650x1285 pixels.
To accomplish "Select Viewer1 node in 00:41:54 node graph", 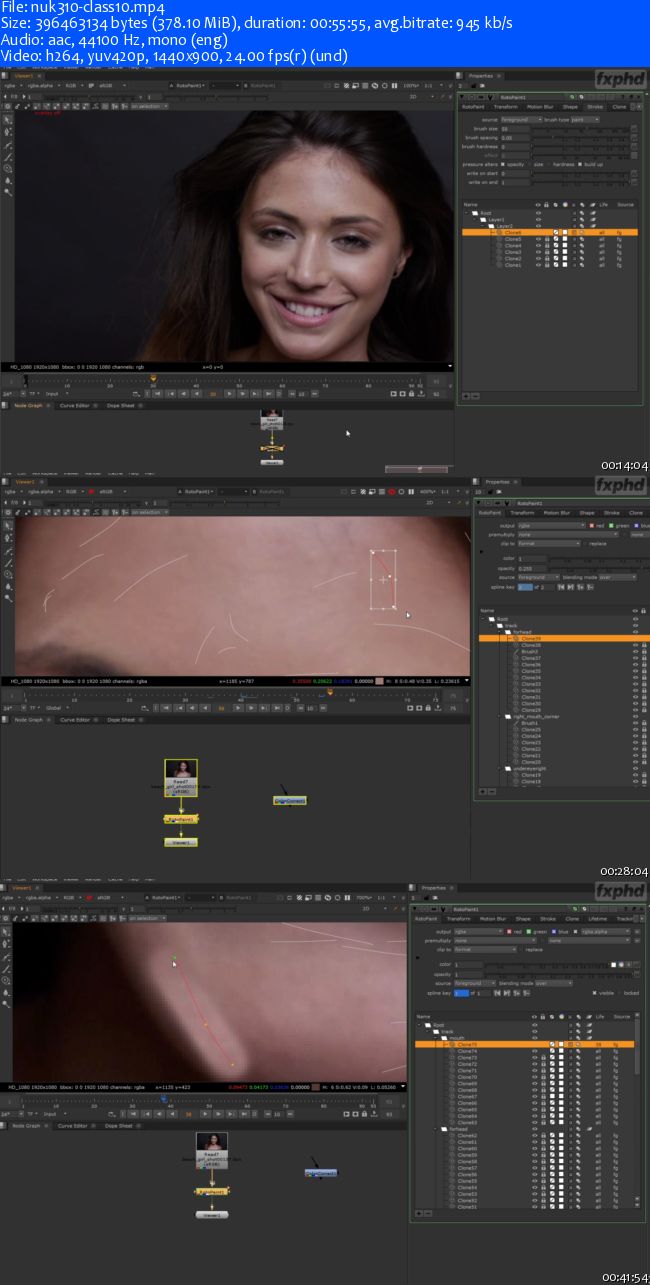I will pyautogui.click(x=211, y=1214).
